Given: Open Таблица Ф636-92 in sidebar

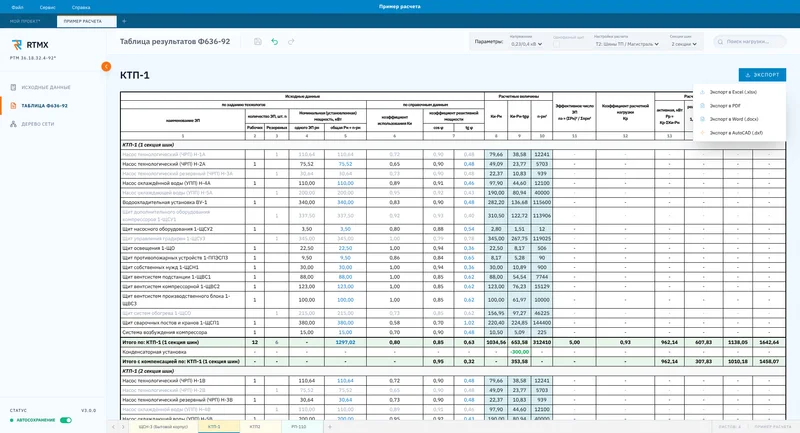Looking at the screenshot, I should click(44, 106).
